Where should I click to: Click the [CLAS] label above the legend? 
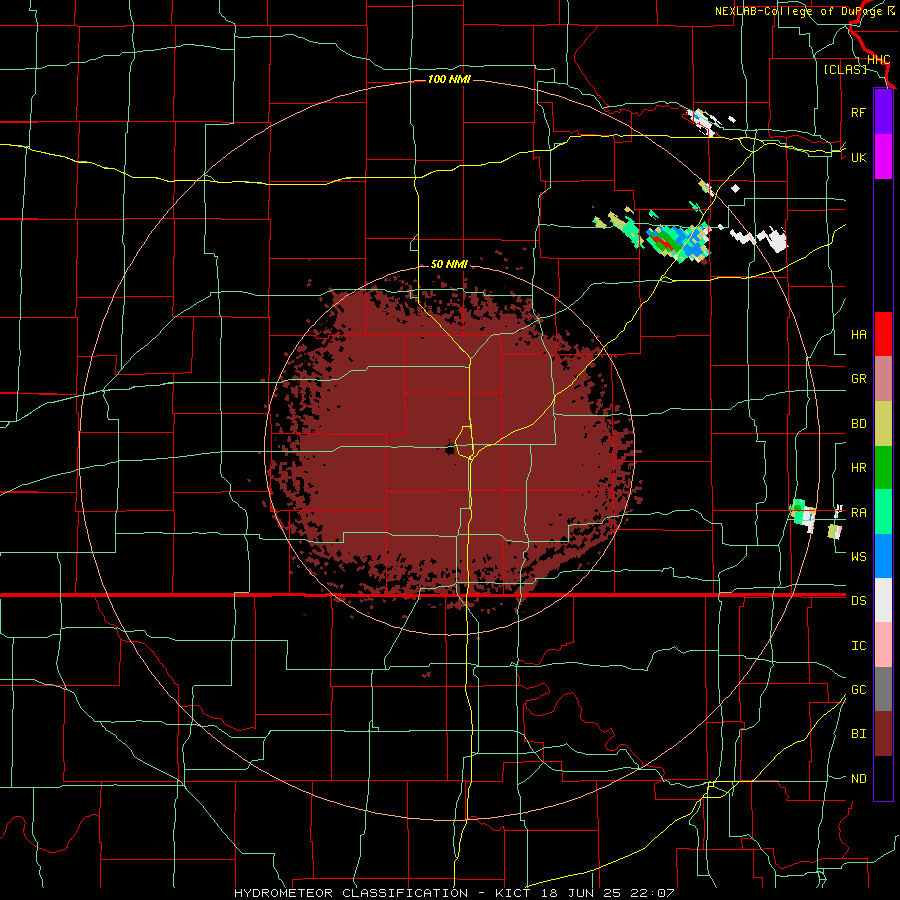tap(845, 69)
